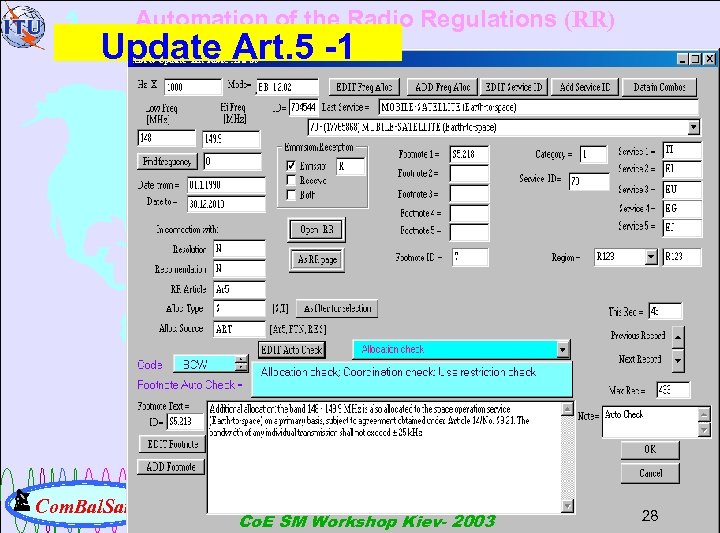Click the Resolution input field
This screenshot has width=720, height=533.
239,249
